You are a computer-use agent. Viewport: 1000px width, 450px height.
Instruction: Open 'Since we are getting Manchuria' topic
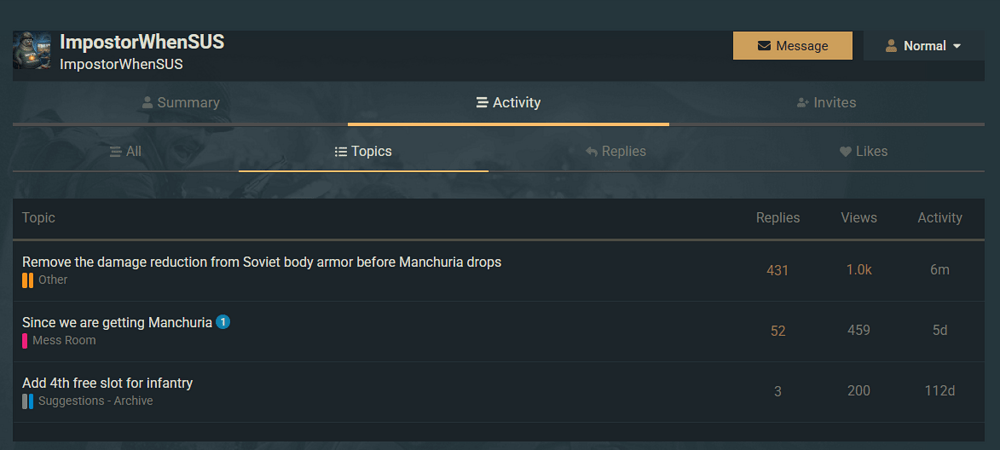pyautogui.click(x=117, y=323)
